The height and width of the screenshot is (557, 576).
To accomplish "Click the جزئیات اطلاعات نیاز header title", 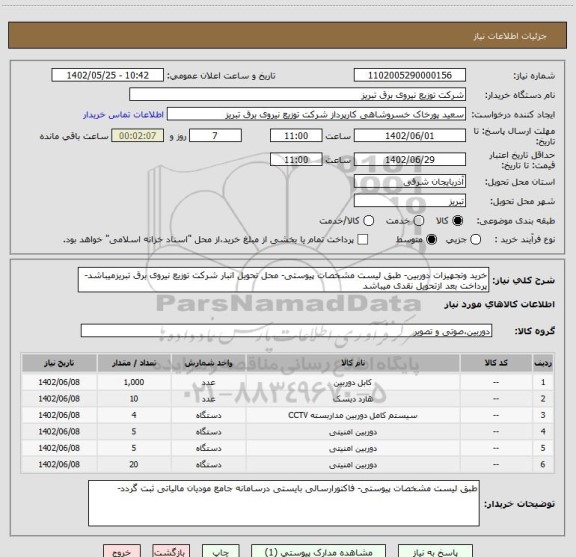I will click(510, 36).
